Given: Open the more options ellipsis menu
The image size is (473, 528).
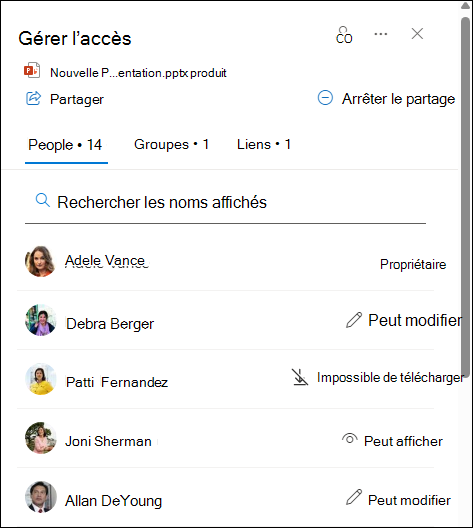Looking at the screenshot, I should point(381,34).
